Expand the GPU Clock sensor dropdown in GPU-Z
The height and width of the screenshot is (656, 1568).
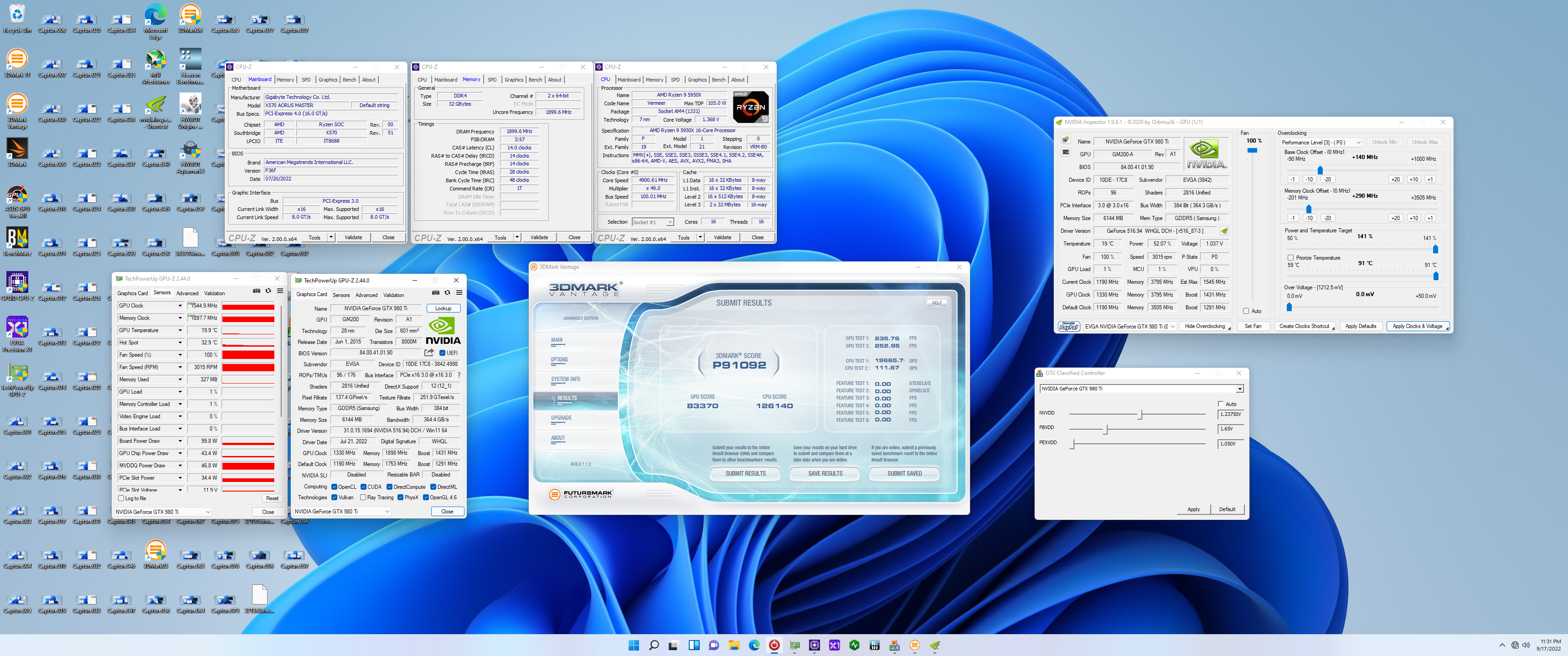[180, 306]
